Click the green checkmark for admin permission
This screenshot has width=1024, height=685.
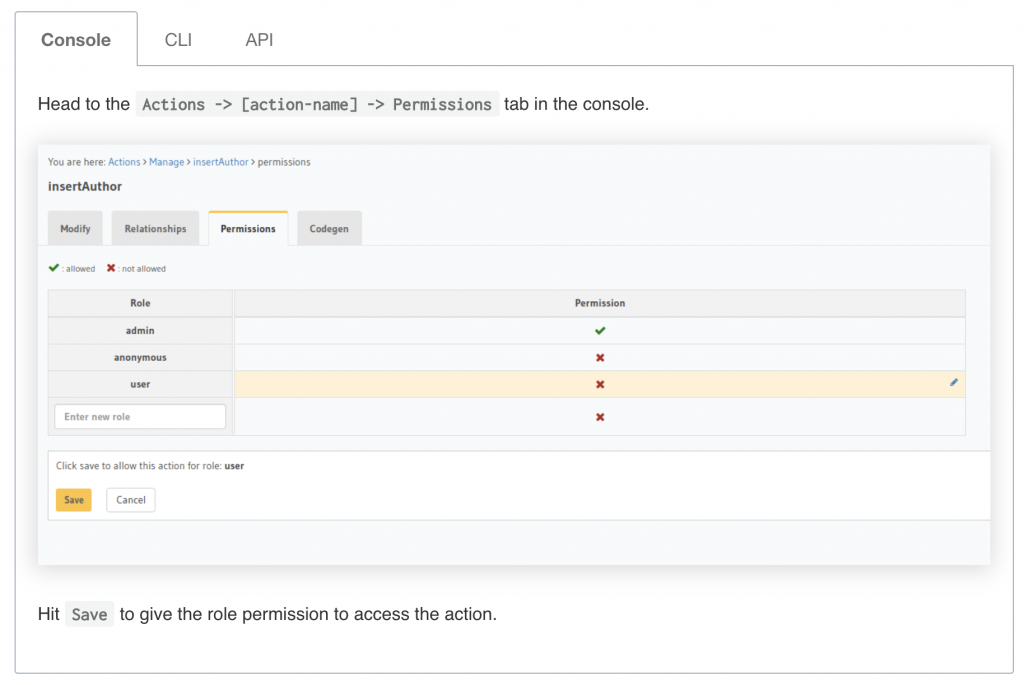(600, 331)
